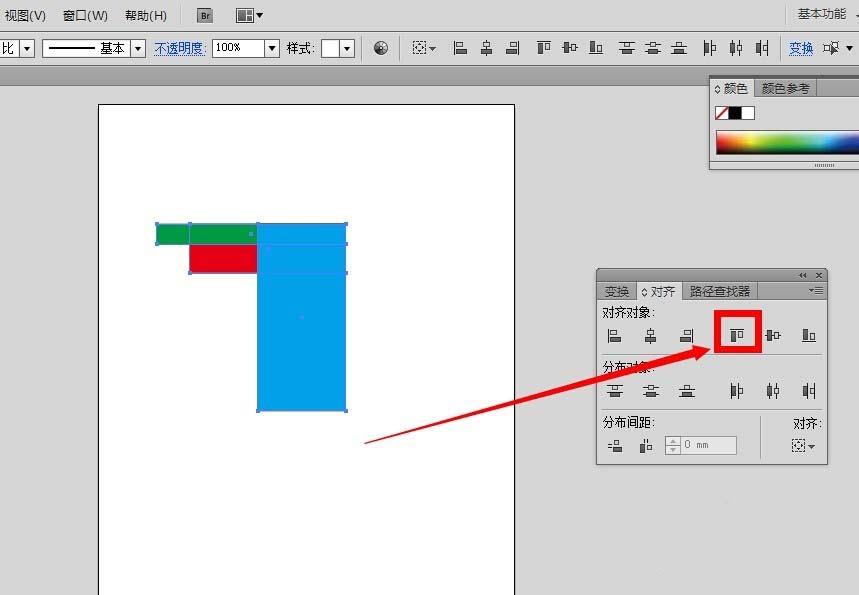This screenshot has height=595, width=859.
Task: Click horizontal distribute left in align panel
Action: [x=737, y=391]
